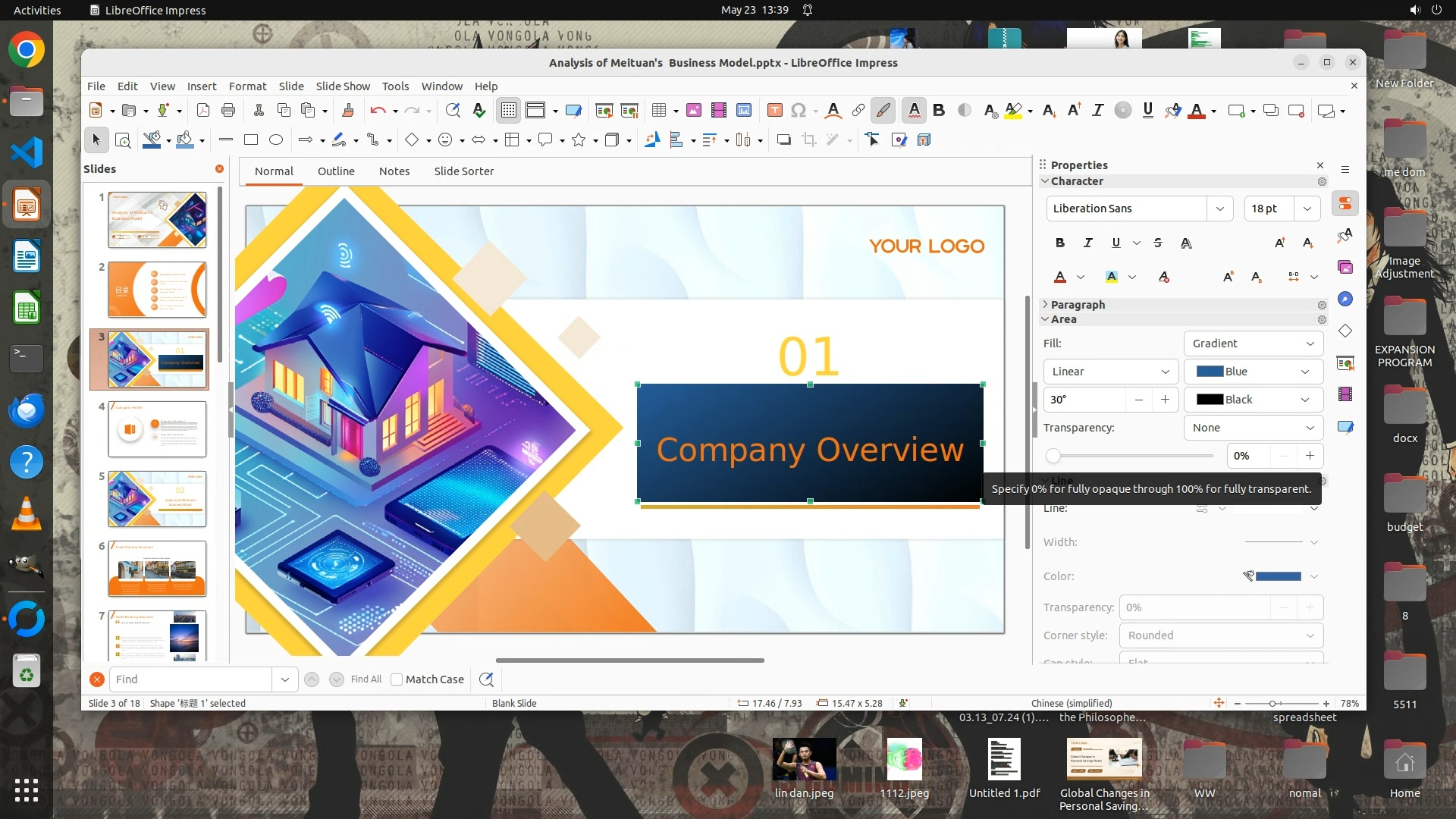
Task: Open the Slide Show menu
Action: coord(343,86)
